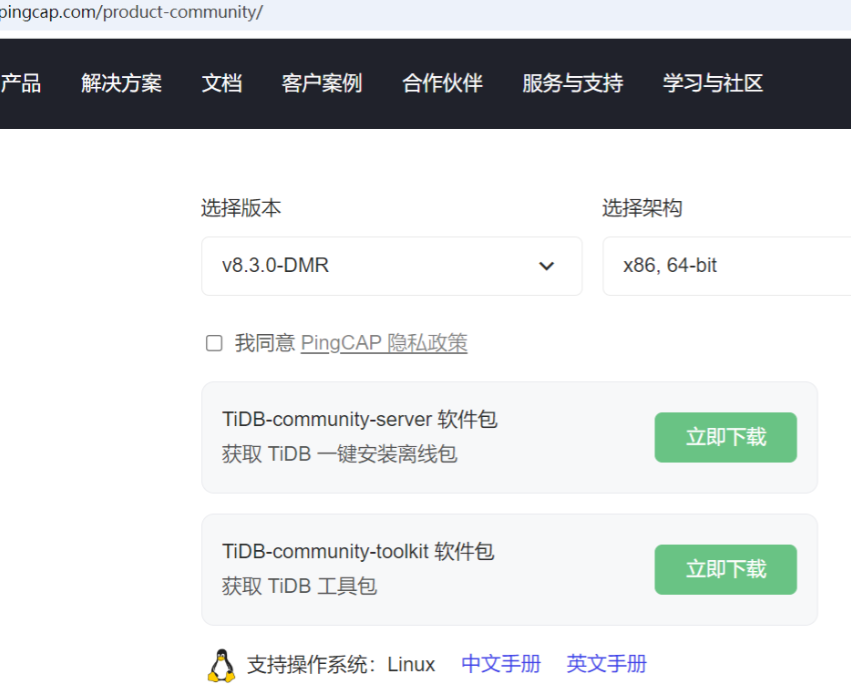Screen dimensions: 851x687
Task: Open the 学习与社区 menu
Action: [x=712, y=83]
